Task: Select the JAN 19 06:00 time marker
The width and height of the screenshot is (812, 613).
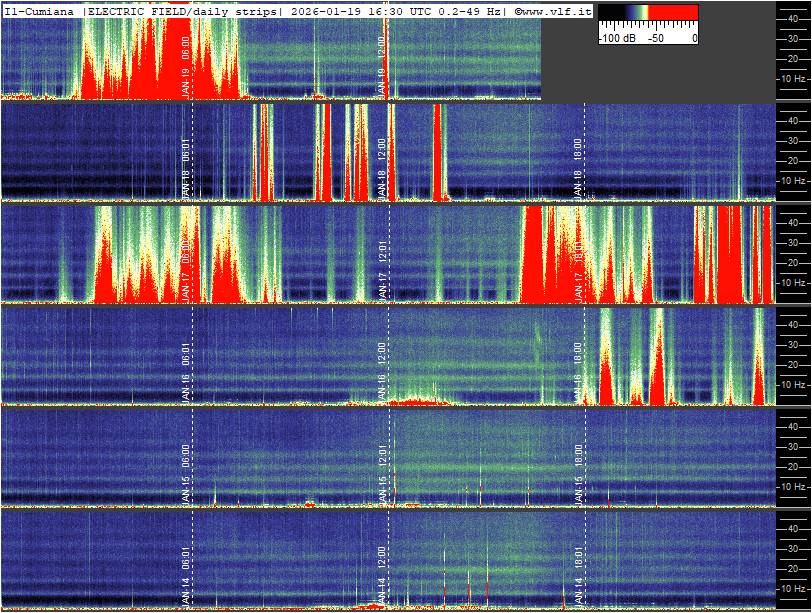Action: tap(186, 66)
